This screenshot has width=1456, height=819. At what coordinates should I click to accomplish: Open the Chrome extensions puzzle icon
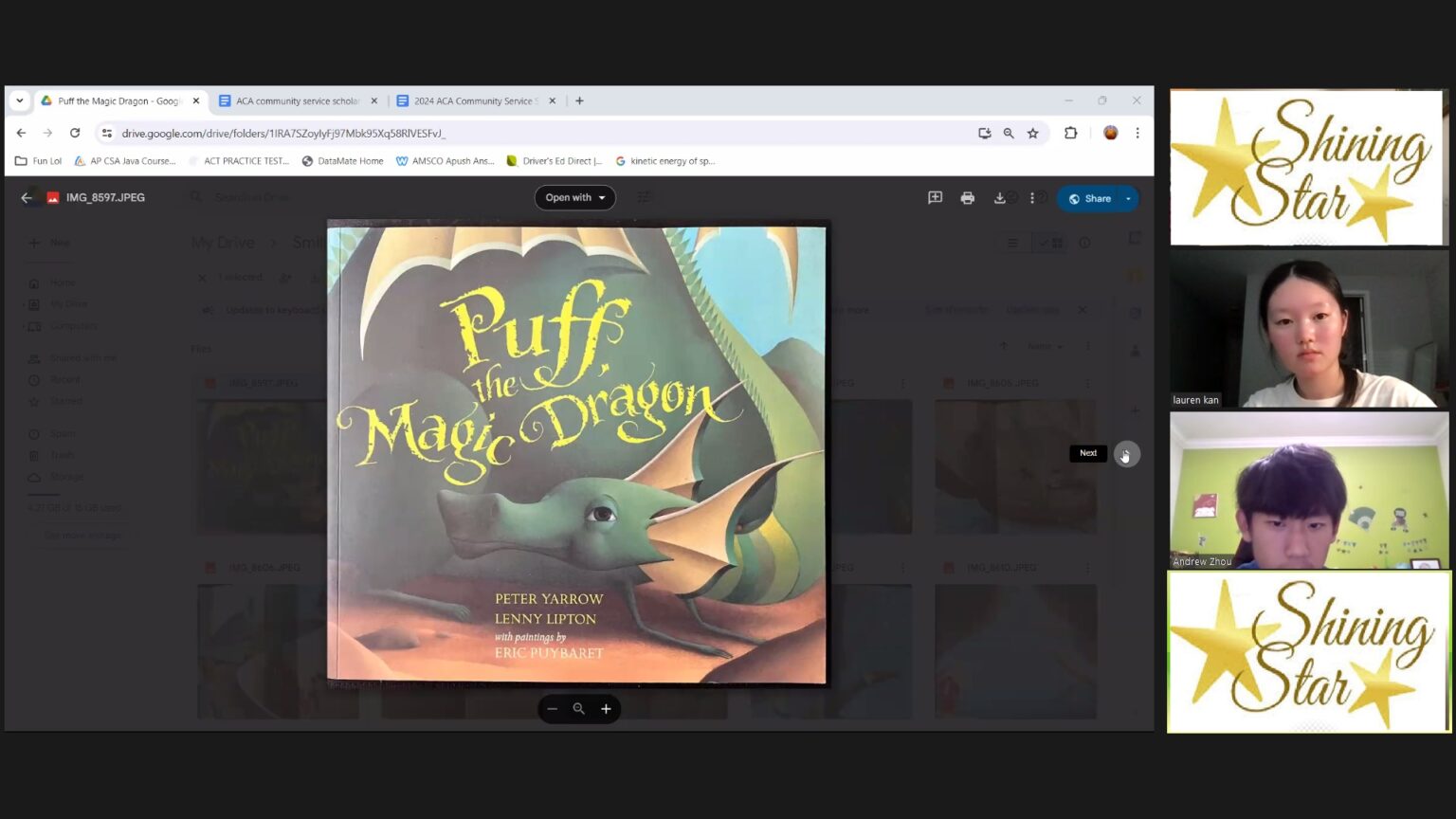(x=1070, y=133)
